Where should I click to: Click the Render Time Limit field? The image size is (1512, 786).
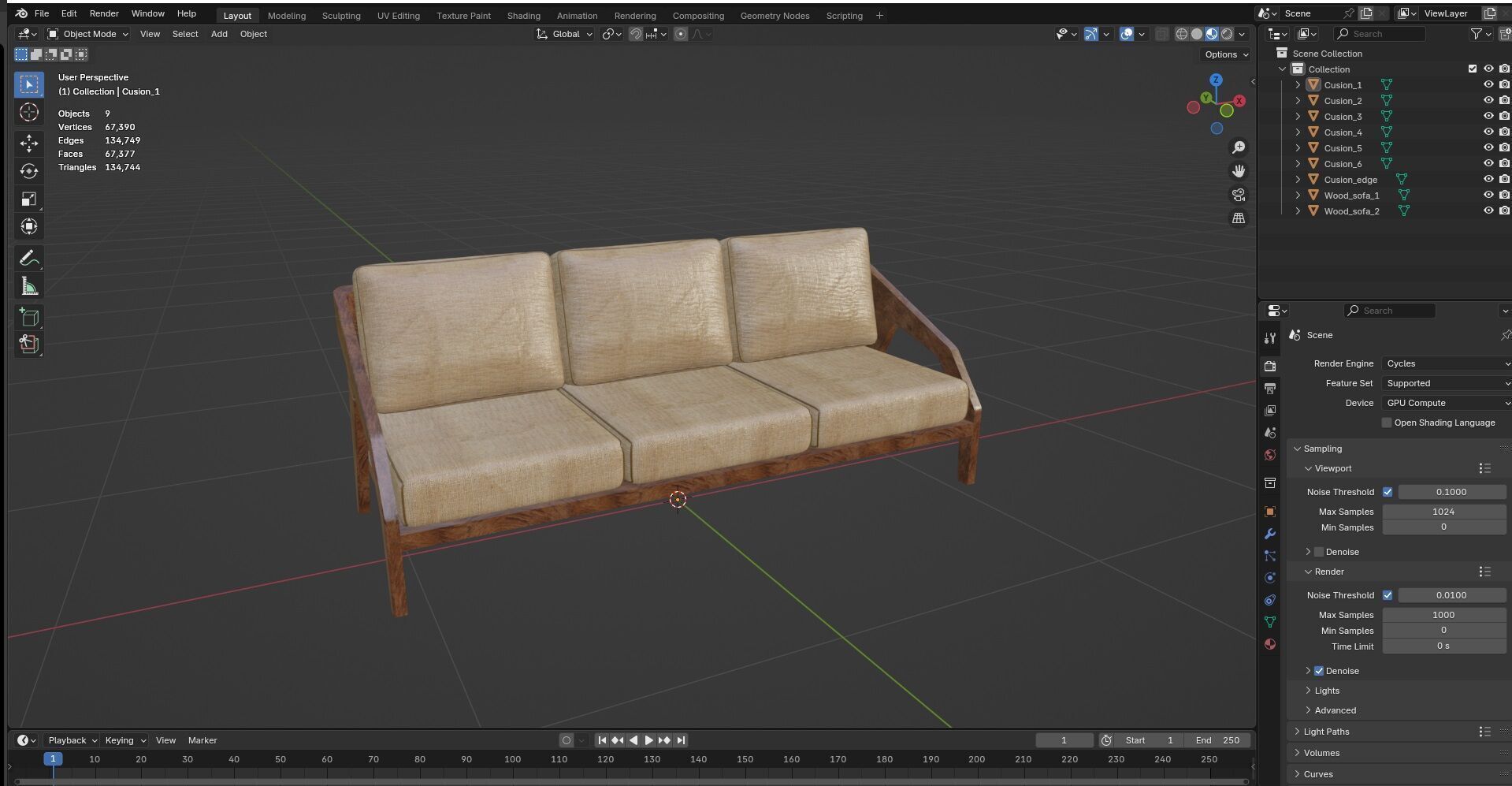1443,646
